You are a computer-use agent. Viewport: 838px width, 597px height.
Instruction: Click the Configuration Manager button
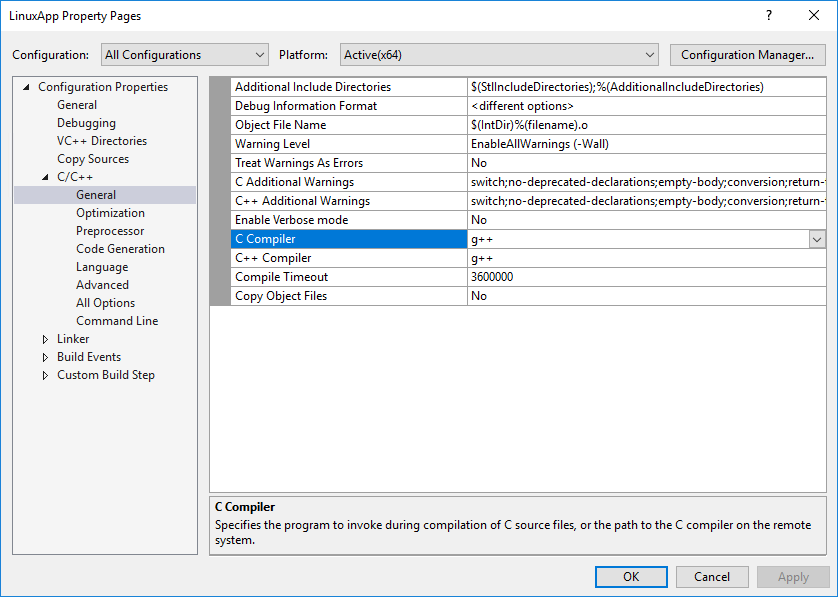[747, 55]
